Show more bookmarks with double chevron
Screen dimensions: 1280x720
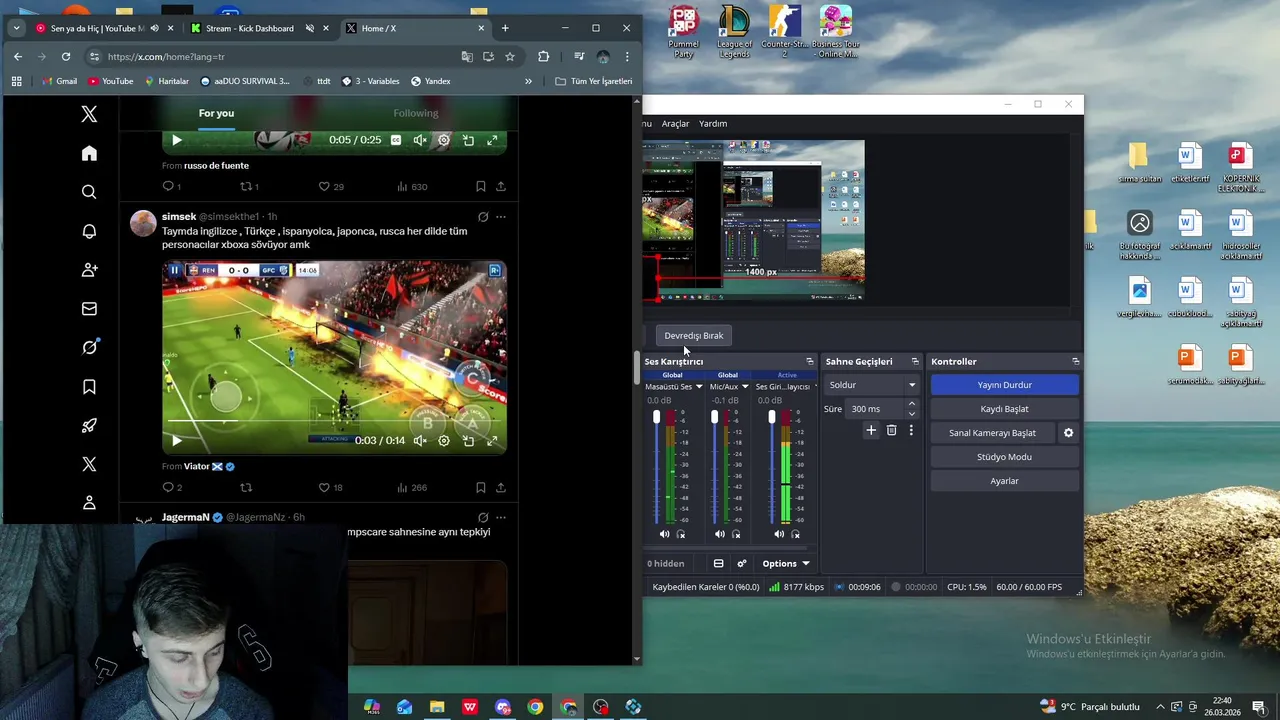[528, 81]
